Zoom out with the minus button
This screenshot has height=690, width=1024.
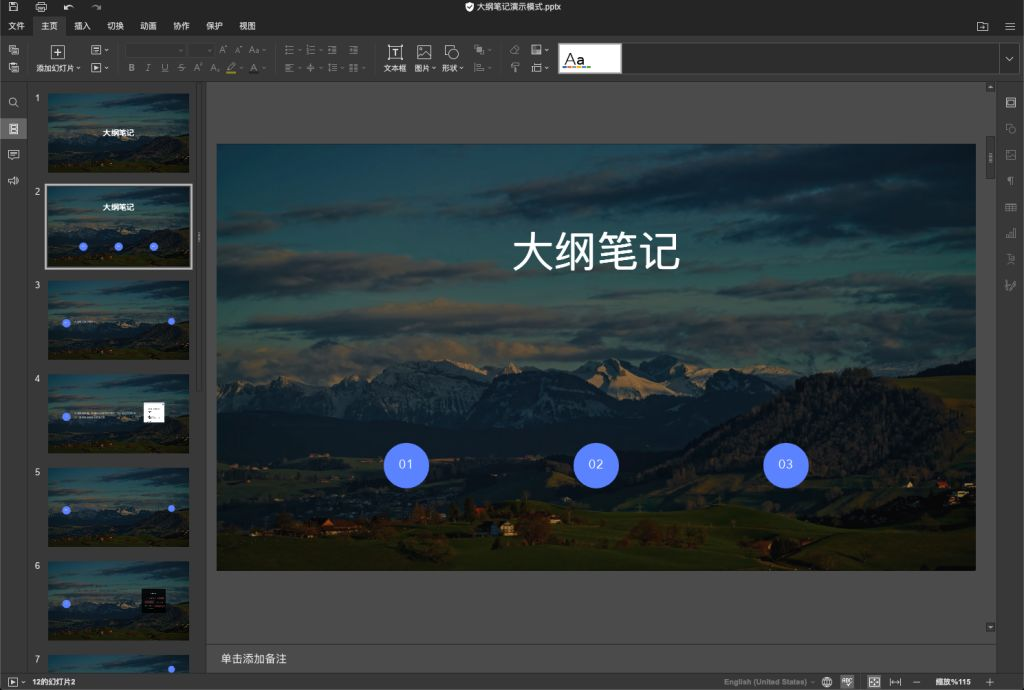(916, 682)
